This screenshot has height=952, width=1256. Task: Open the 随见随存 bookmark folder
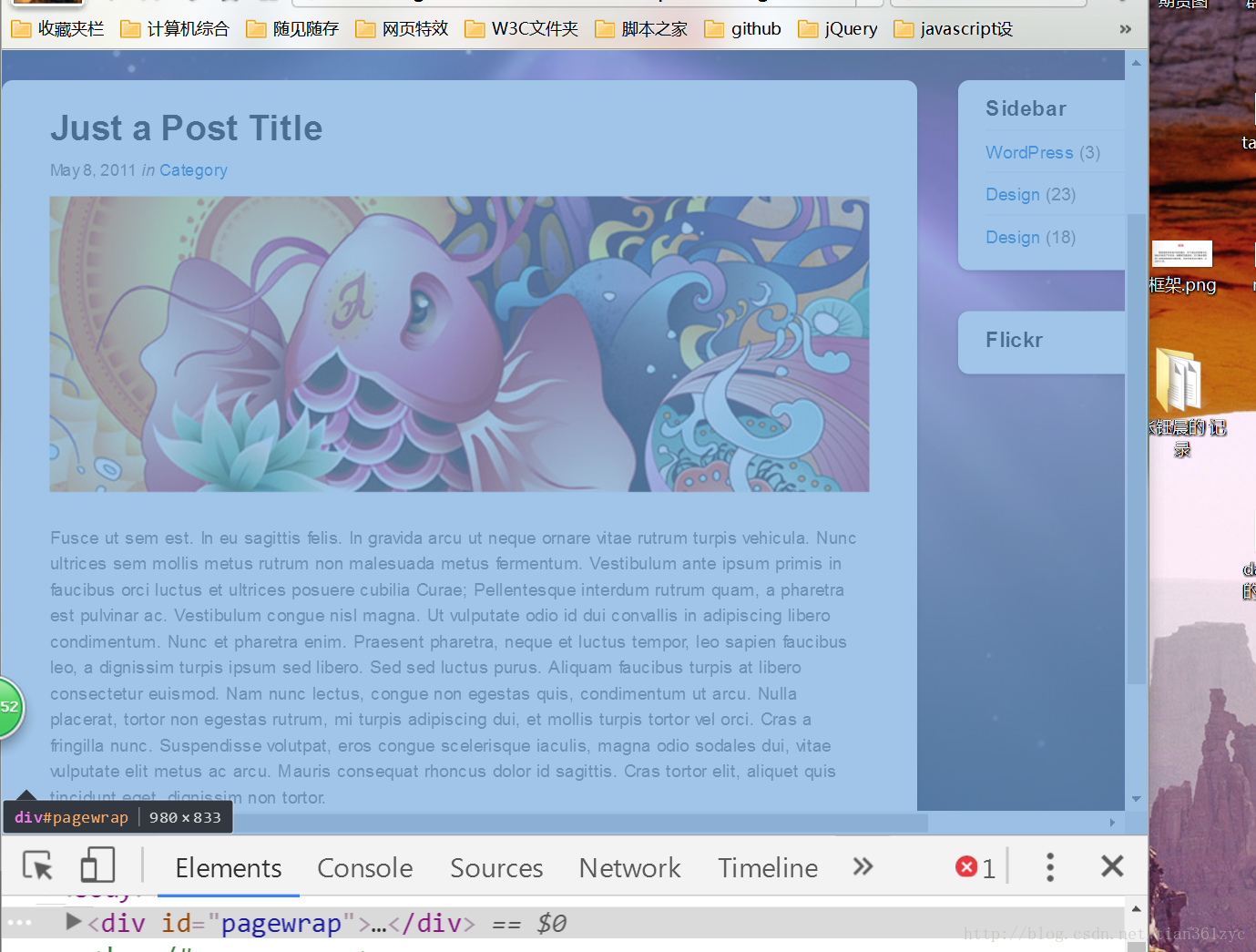pyautogui.click(x=292, y=29)
